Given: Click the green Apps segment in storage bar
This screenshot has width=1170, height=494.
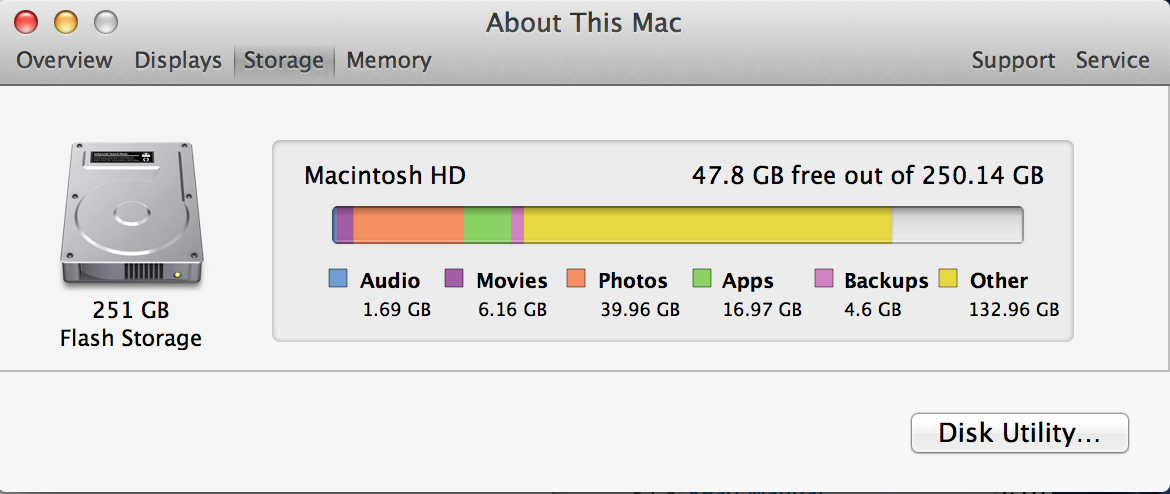Looking at the screenshot, I should tap(487, 225).
